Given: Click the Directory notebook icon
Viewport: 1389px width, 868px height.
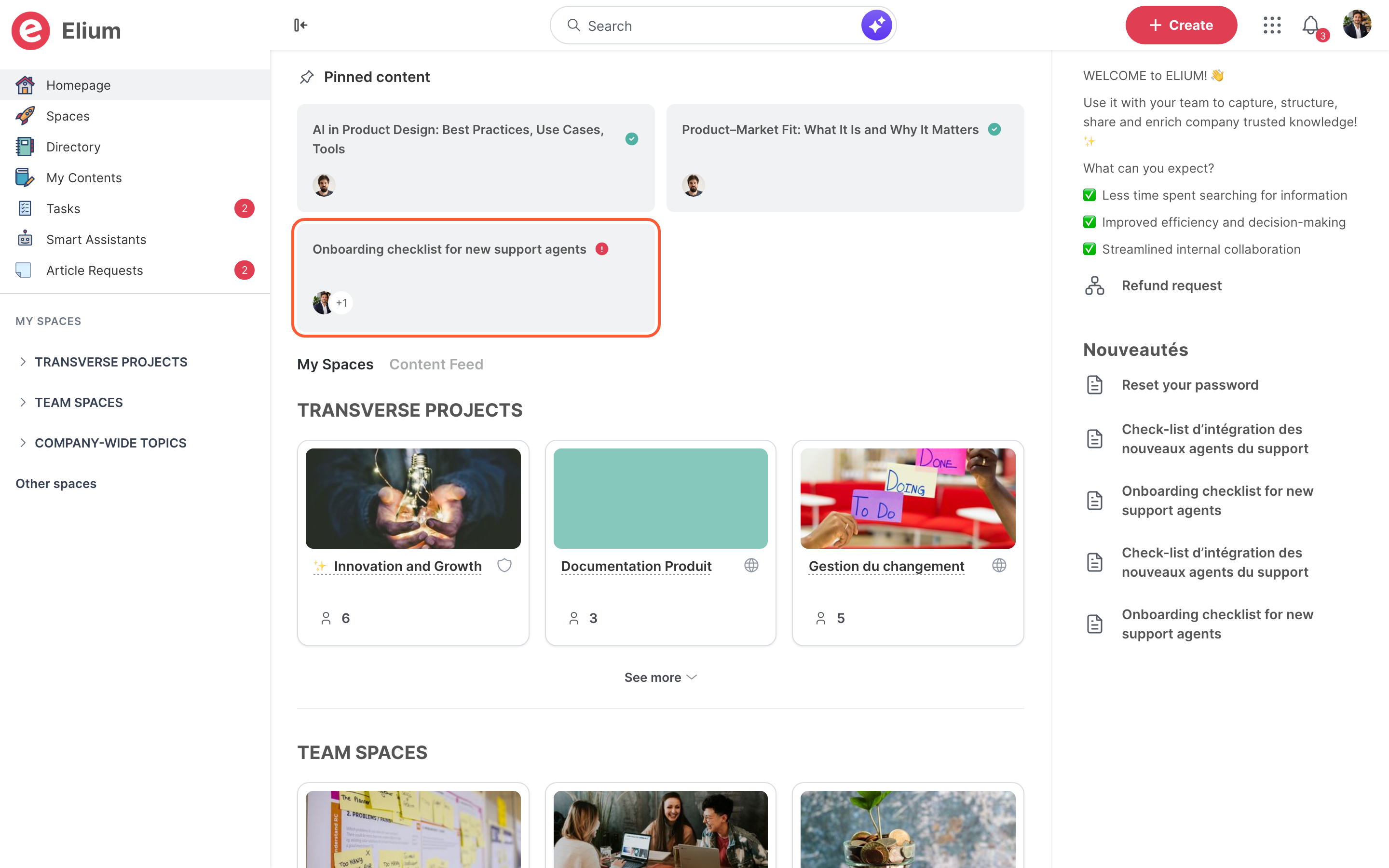Looking at the screenshot, I should point(25,147).
